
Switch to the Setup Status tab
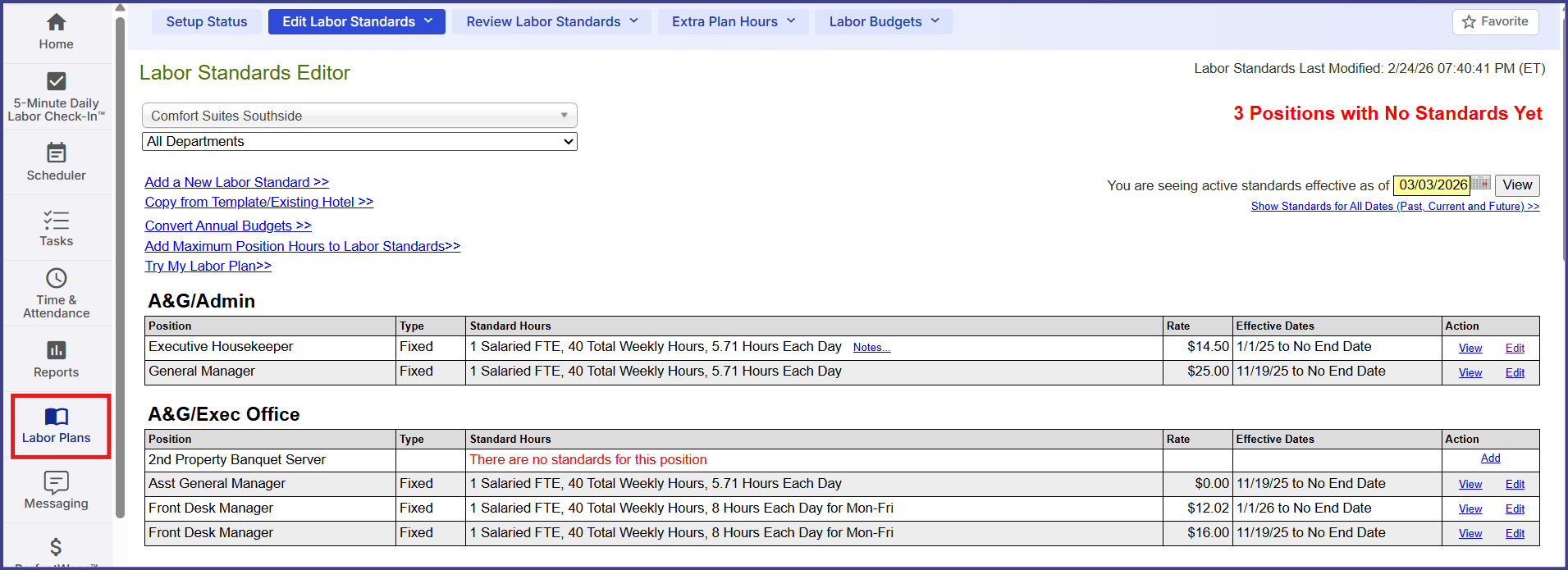click(x=206, y=22)
